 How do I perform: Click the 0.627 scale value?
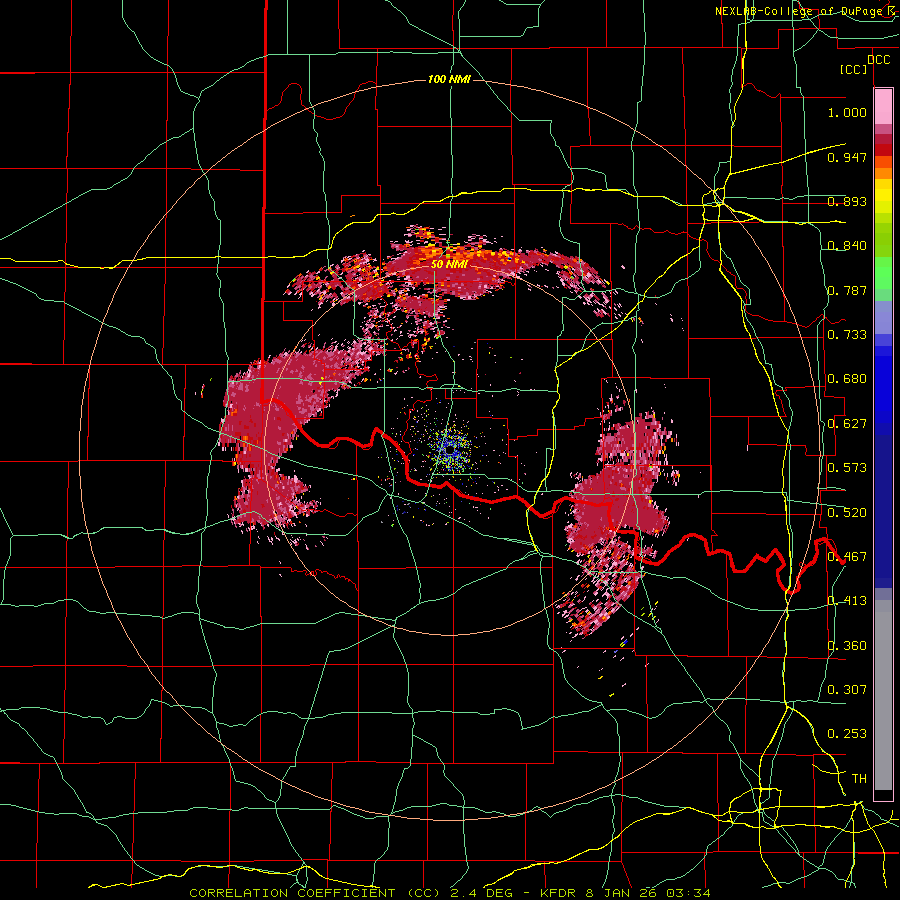(x=847, y=424)
